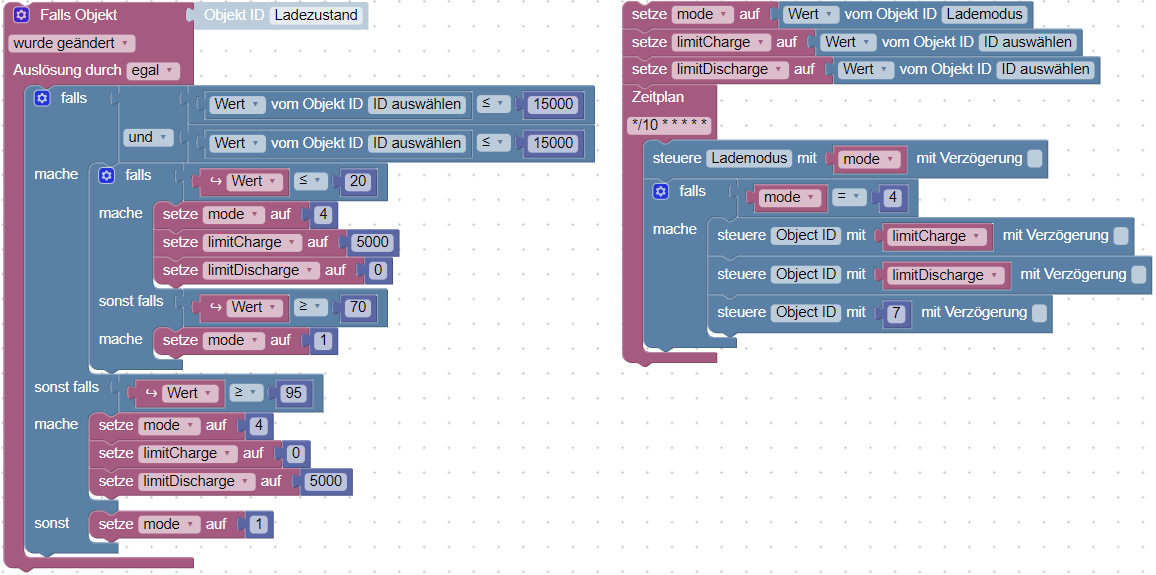Open comparison operator dropdown before value 95

point(247,393)
